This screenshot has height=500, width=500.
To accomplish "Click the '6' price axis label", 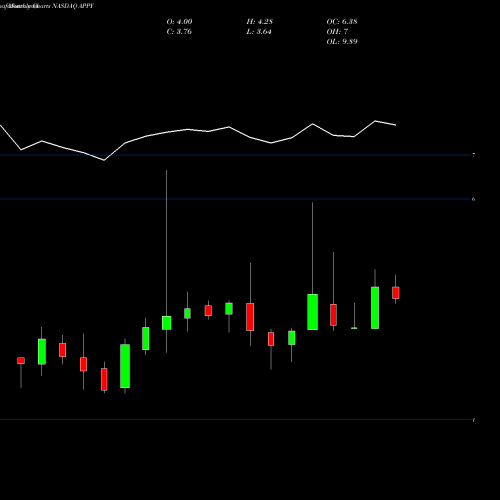I will [473, 199].
